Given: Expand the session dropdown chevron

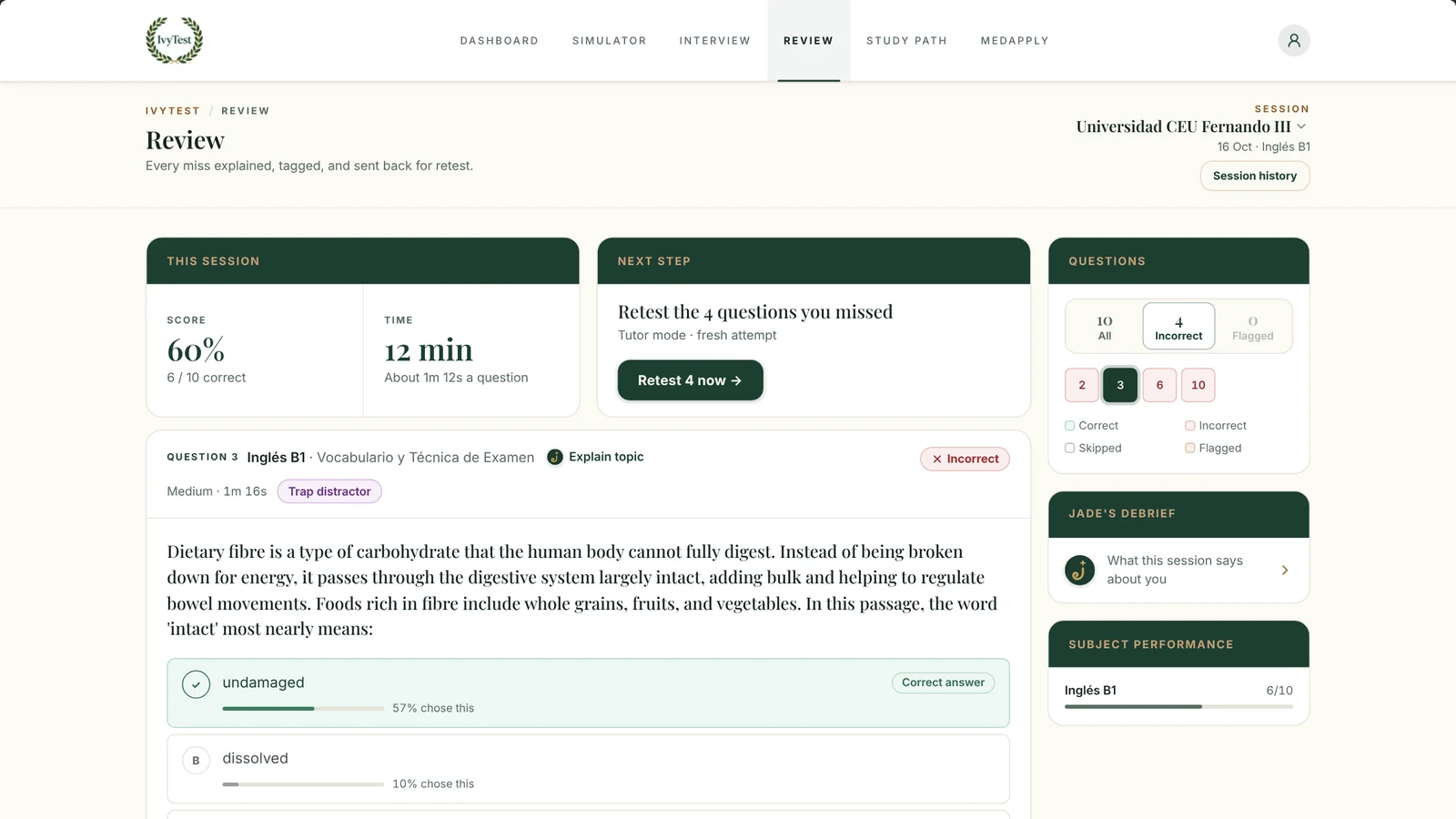Looking at the screenshot, I should [x=1301, y=126].
